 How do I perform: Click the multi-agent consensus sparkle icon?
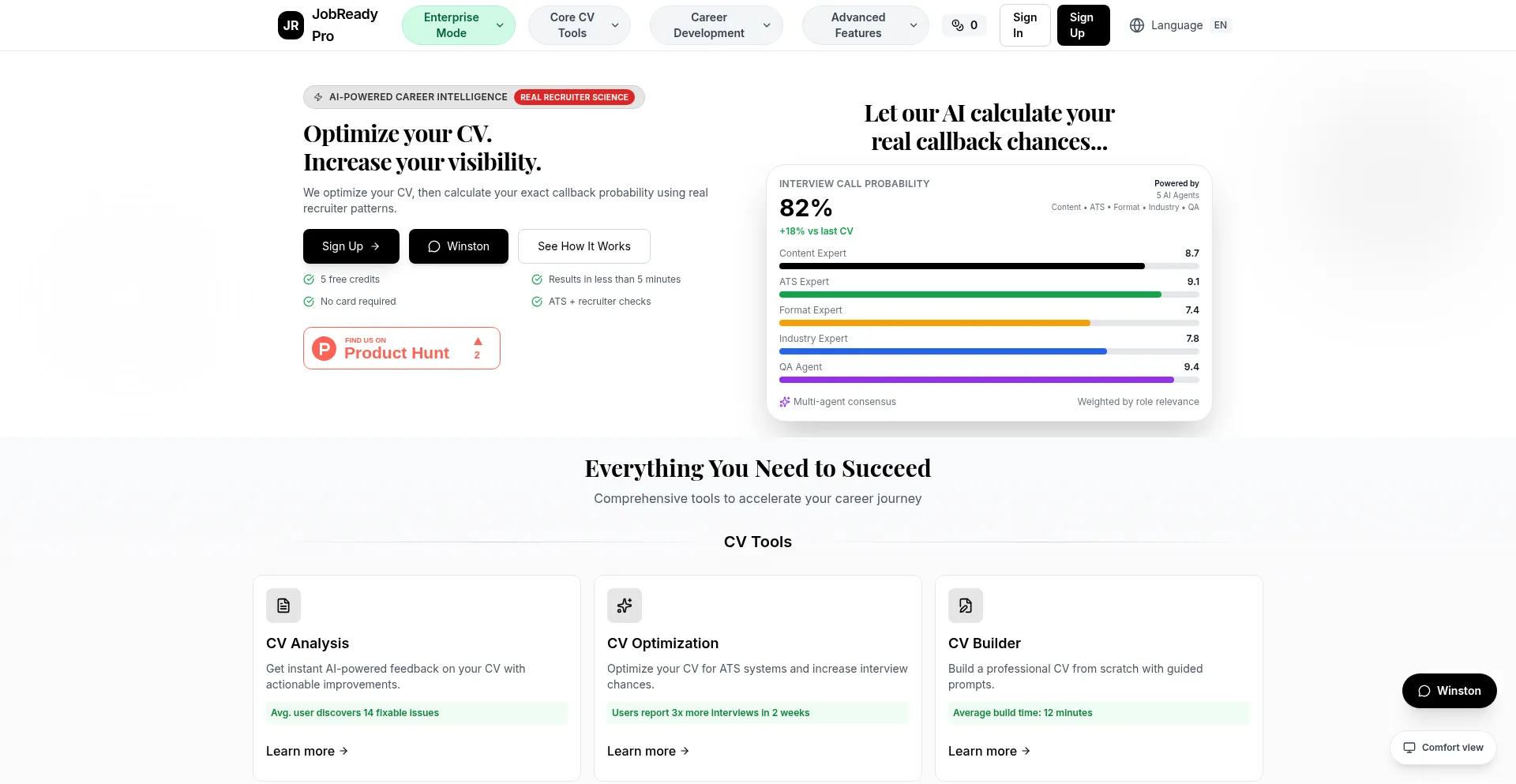click(785, 402)
